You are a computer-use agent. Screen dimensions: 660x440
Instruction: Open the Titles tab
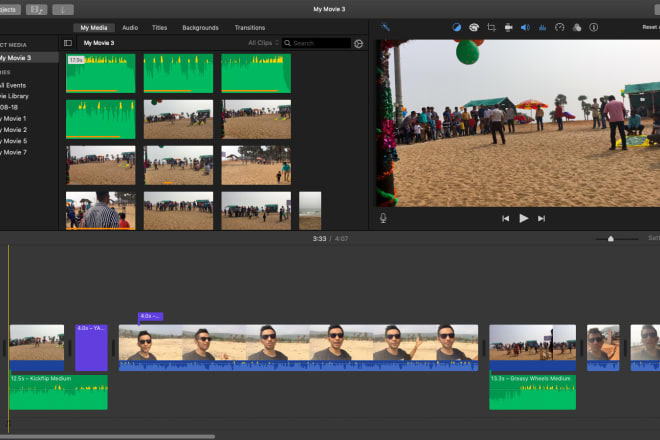pyautogui.click(x=160, y=28)
